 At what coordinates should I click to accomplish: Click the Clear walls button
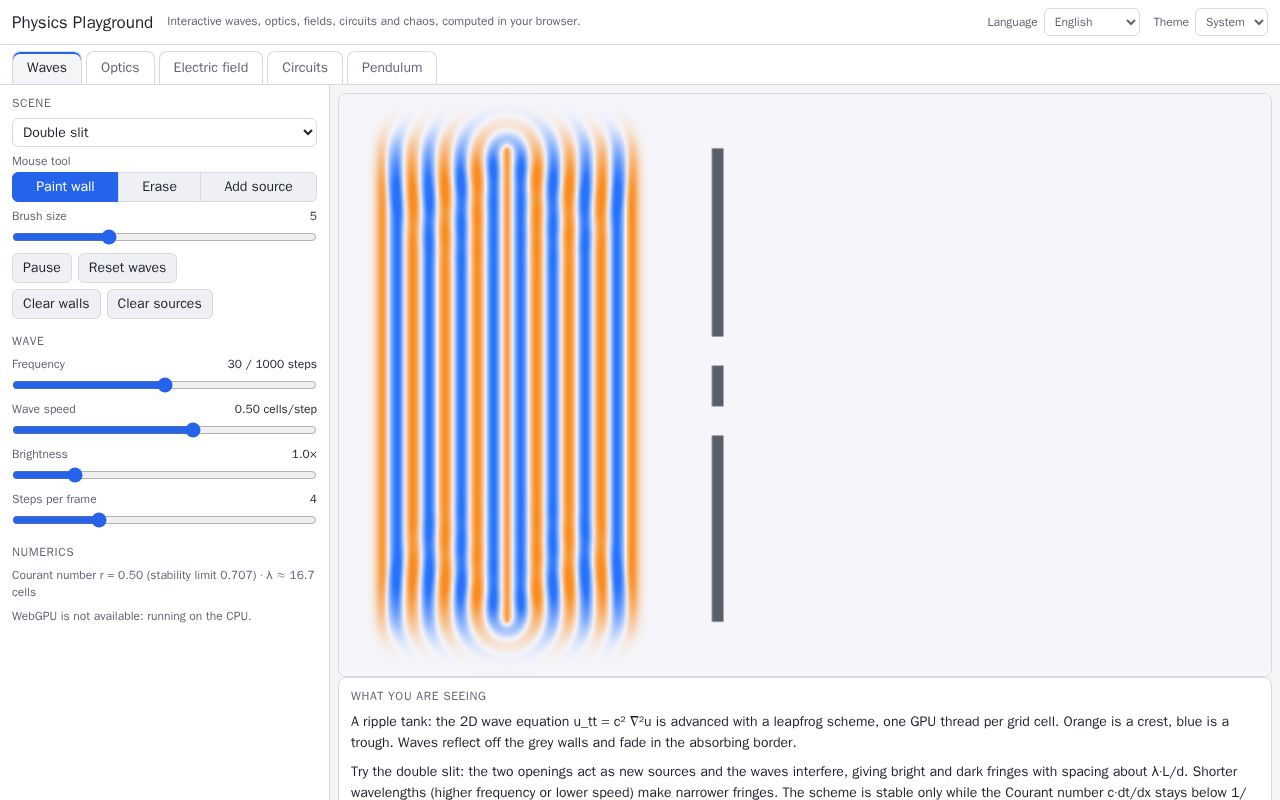point(56,304)
